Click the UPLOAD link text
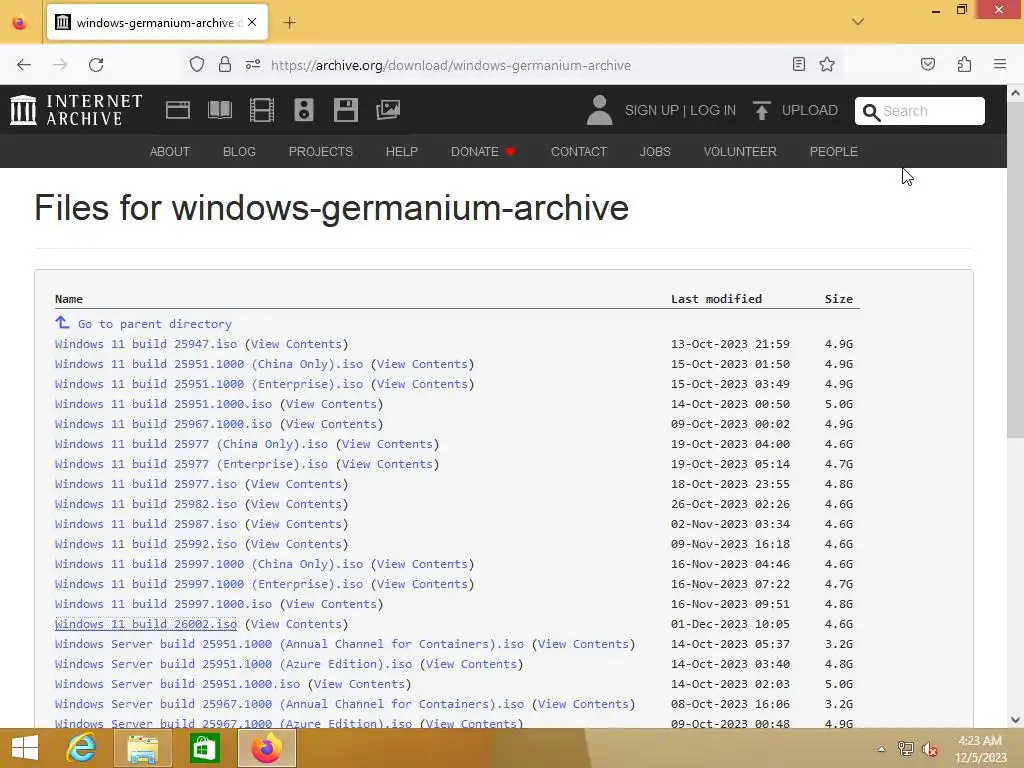 [x=809, y=110]
